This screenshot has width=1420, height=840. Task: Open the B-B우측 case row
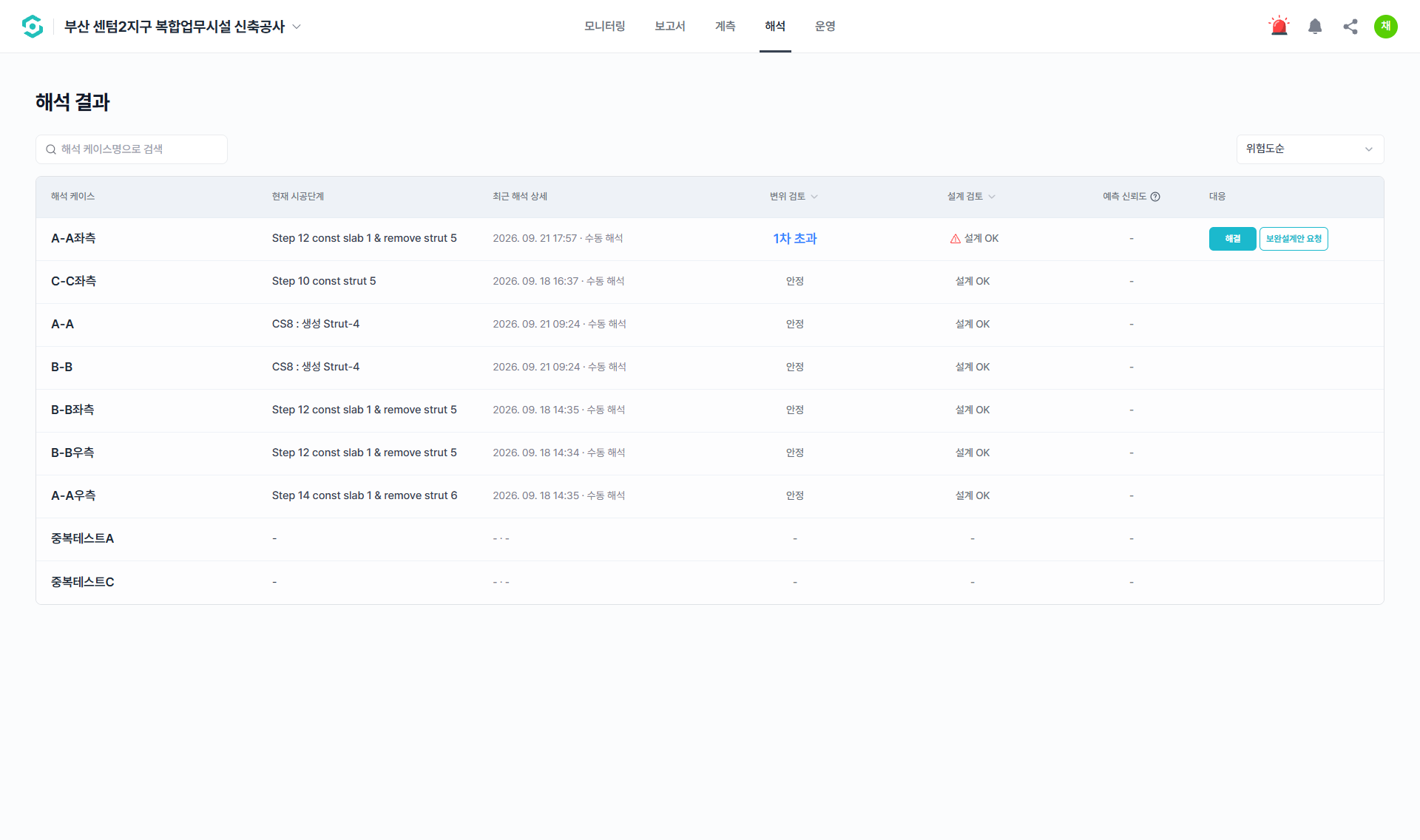710,453
